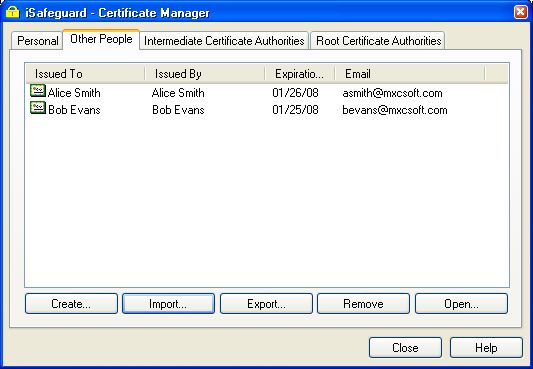Click the Open... button
The width and height of the screenshot is (533, 369).
coord(461,304)
